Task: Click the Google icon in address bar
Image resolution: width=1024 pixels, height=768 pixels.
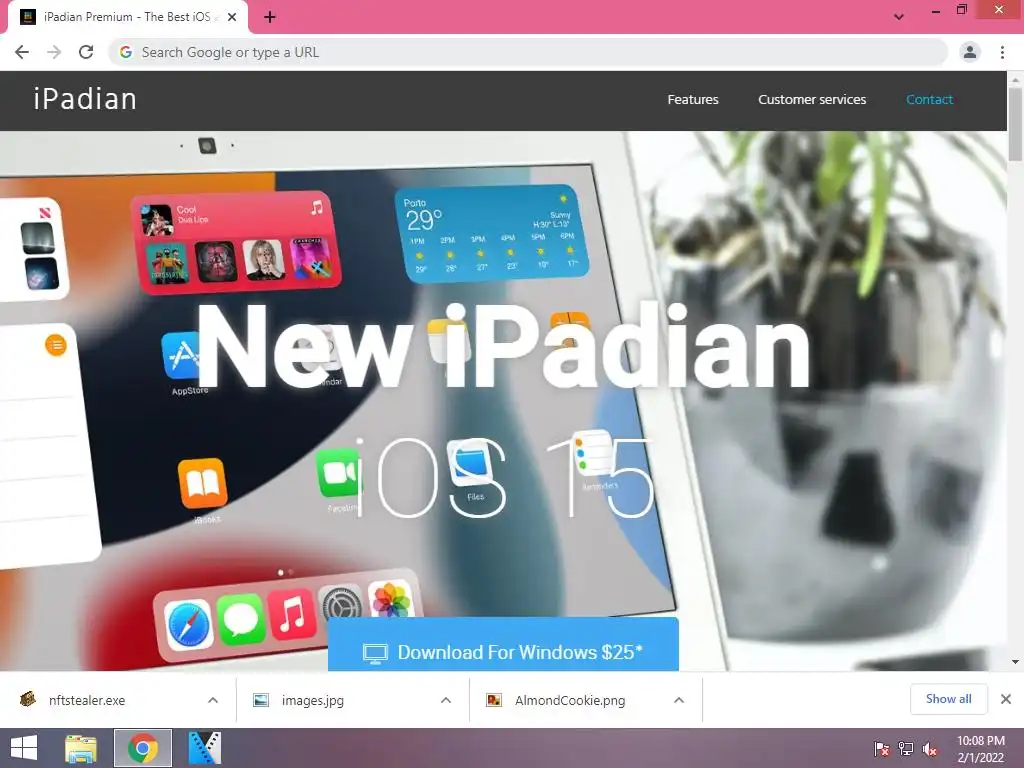Action: coord(126,52)
